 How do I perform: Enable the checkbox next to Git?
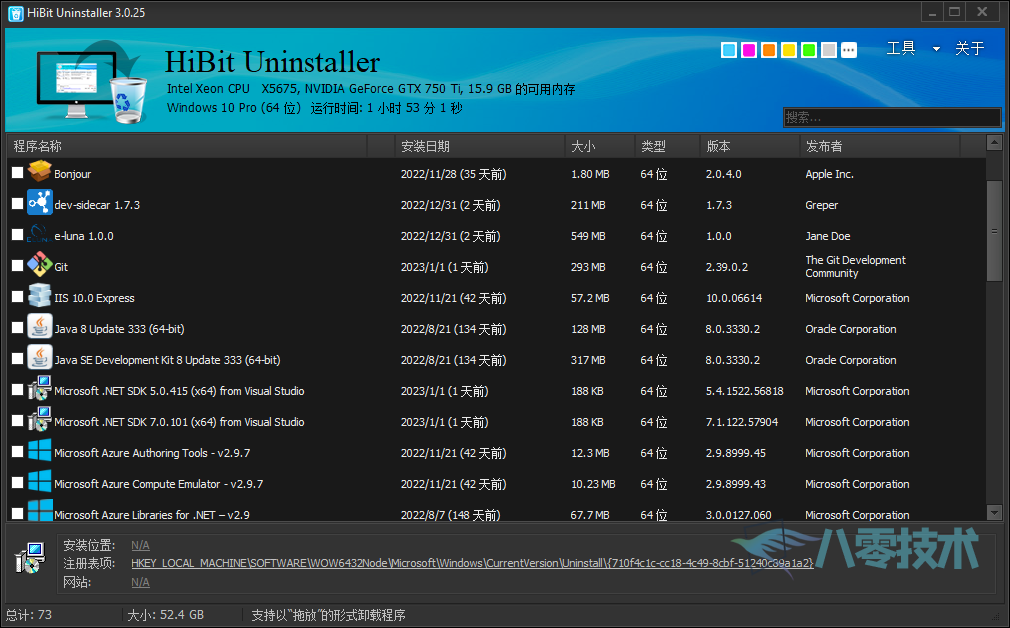tap(17, 265)
